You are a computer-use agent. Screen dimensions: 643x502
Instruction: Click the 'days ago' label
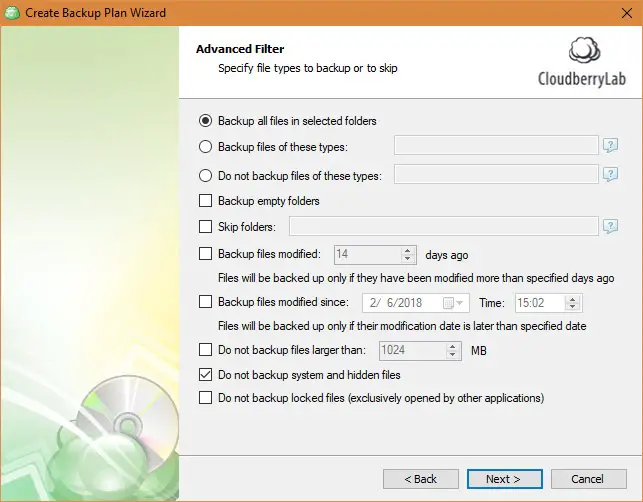[x=447, y=255]
